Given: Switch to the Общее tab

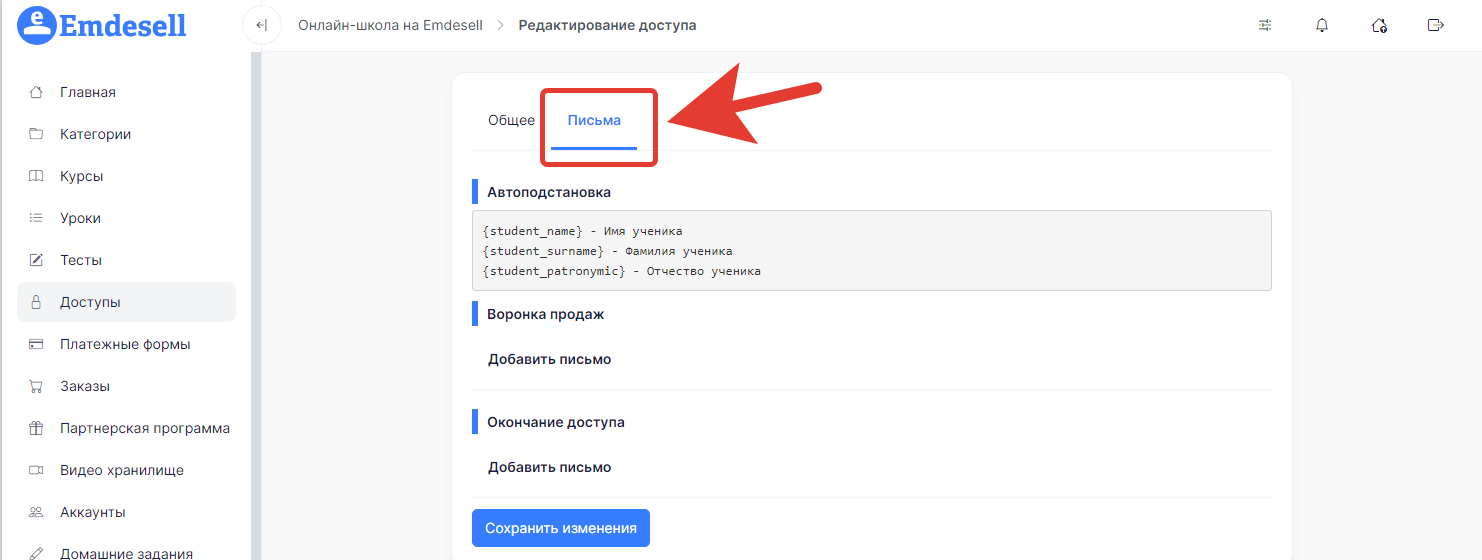Looking at the screenshot, I should [511, 120].
